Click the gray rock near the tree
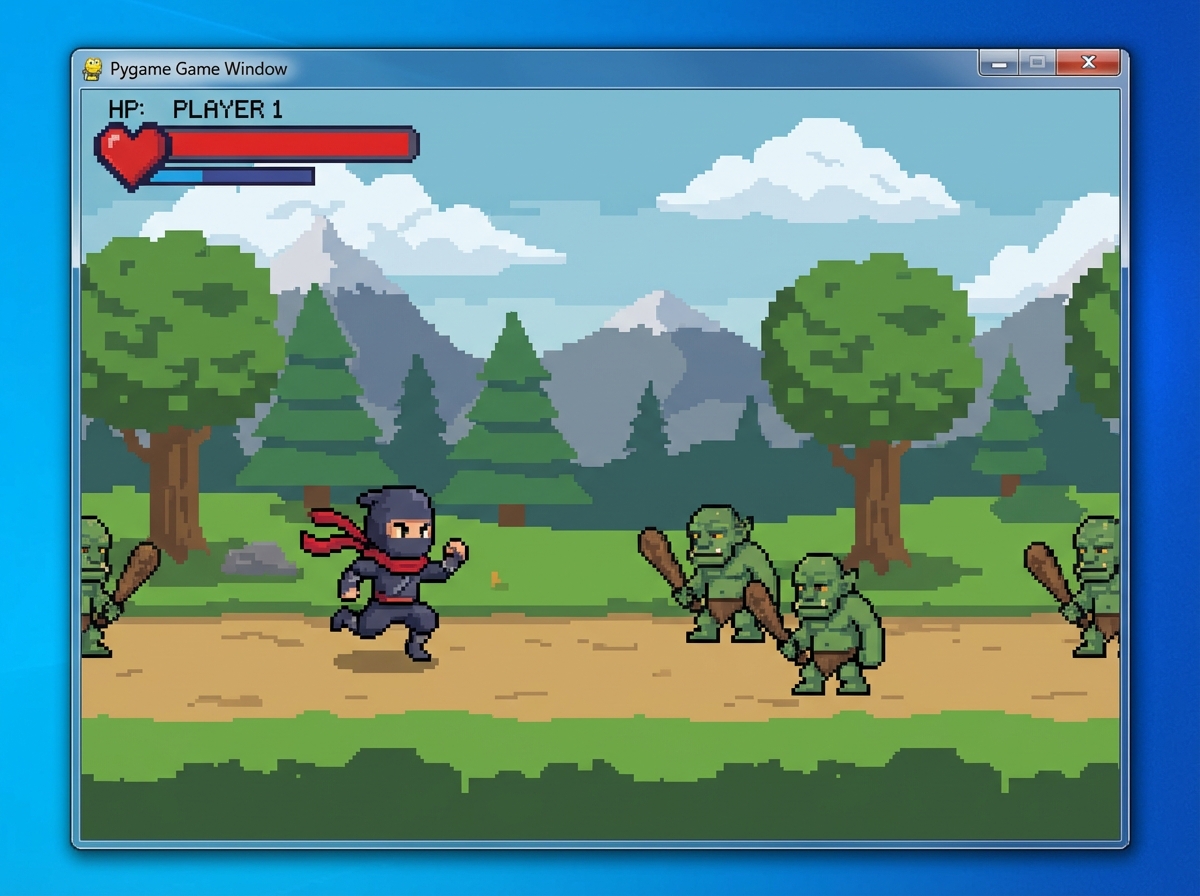This screenshot has width=1200, height=896. (x=260, y=560)
